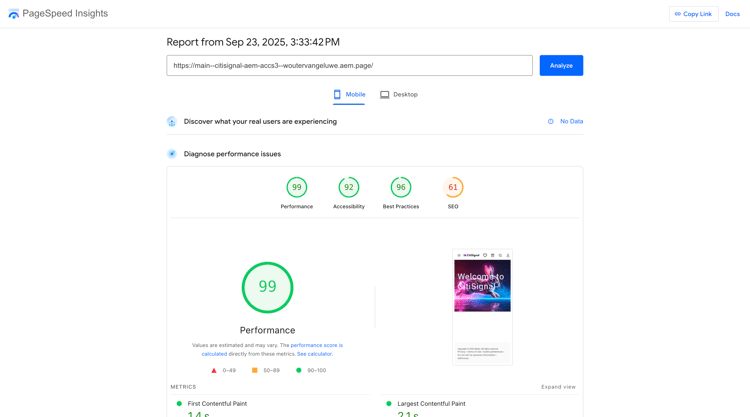Click the Report from Sep 23, 2025 heading

(253, 42)
